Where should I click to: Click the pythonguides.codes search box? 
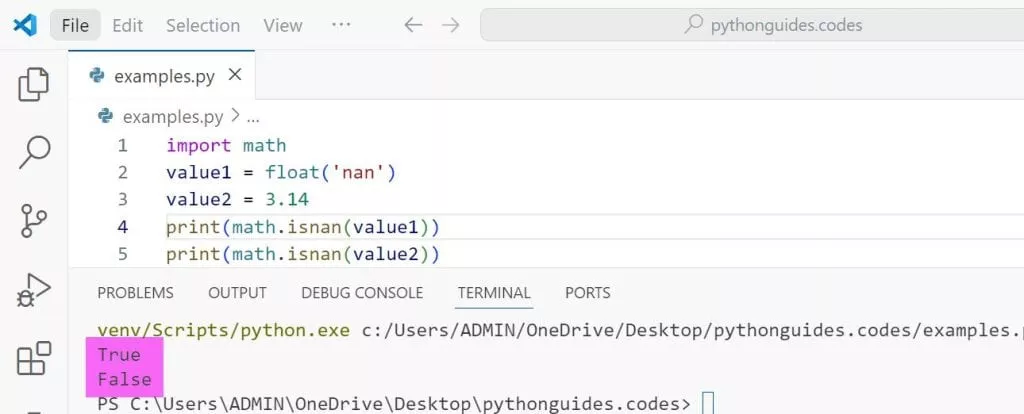[x=750, y=25]
